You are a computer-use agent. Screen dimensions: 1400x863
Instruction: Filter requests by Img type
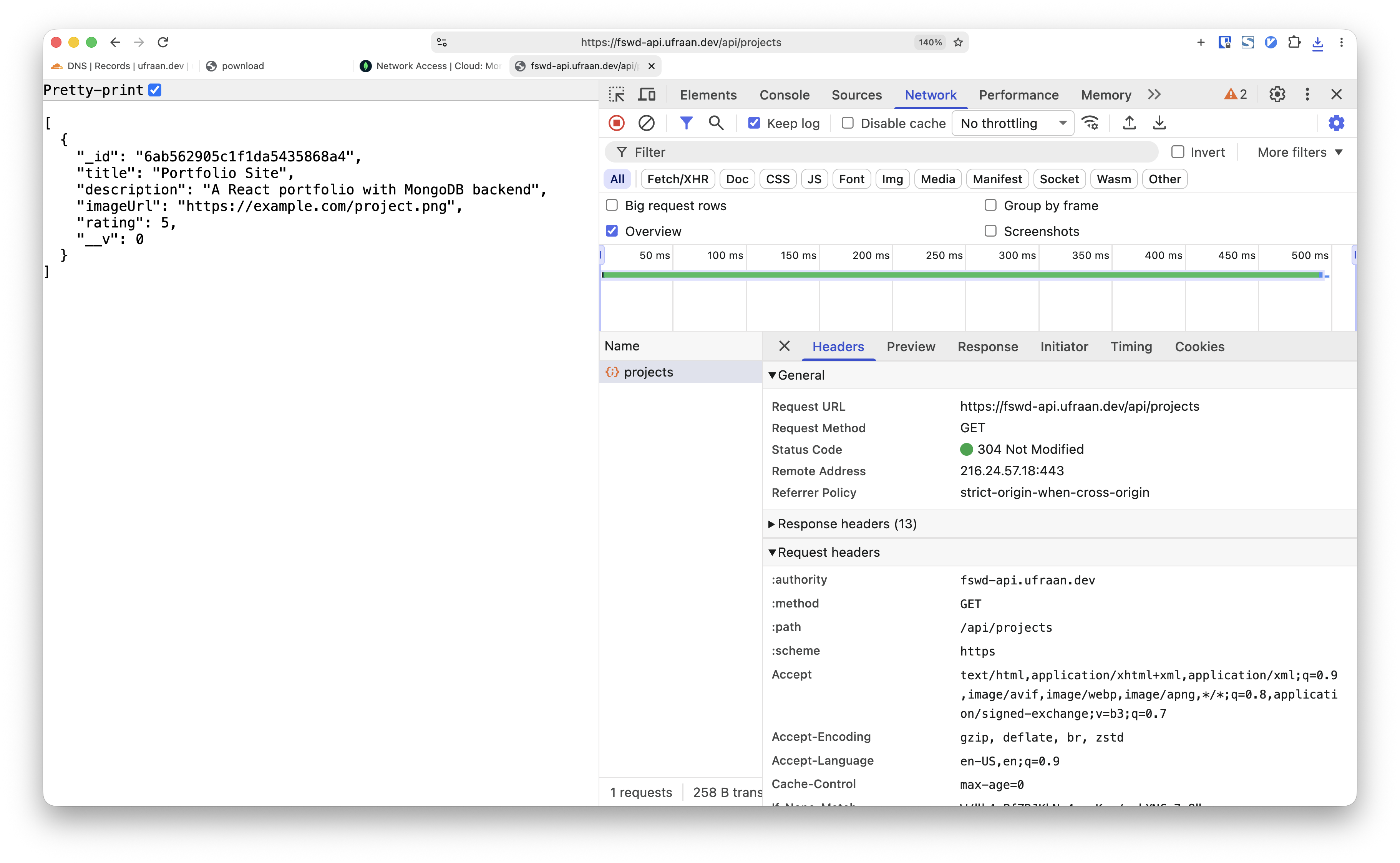tap(892, 179)
